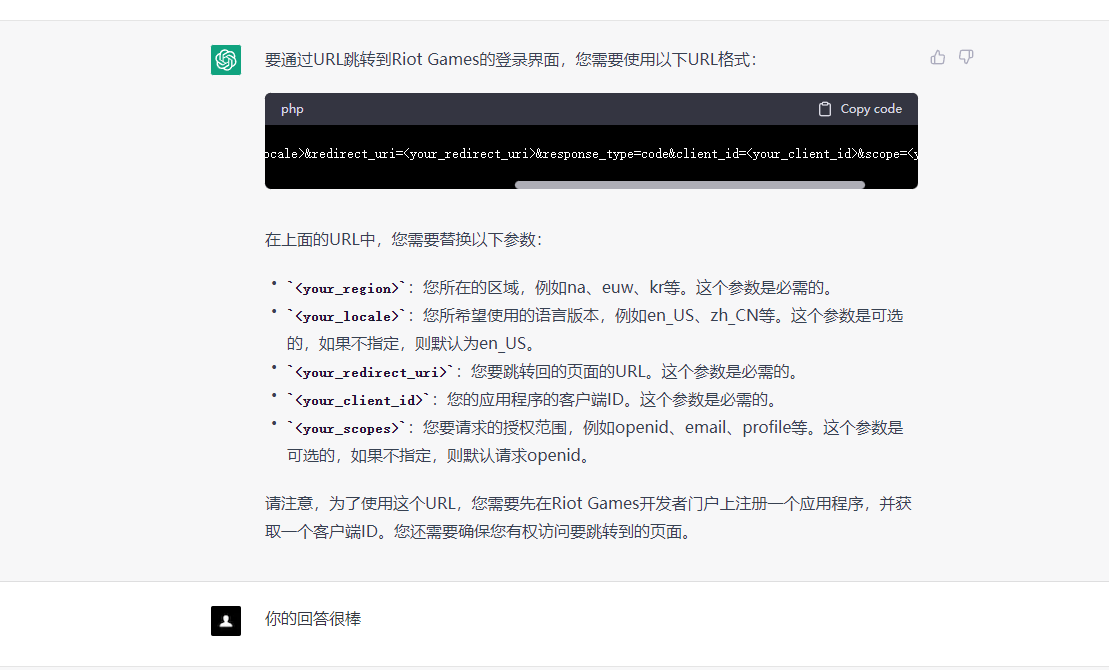Click the URL code line with redirect_uri
Screen dimensions: 1109x670
[x=591, y=154]
